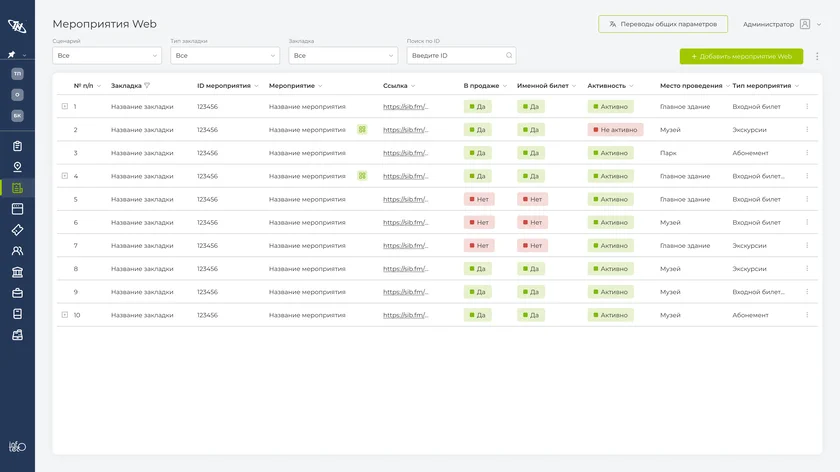Click Переводы общих параметров button
840x472 pixels.
(x=663, y=24)
